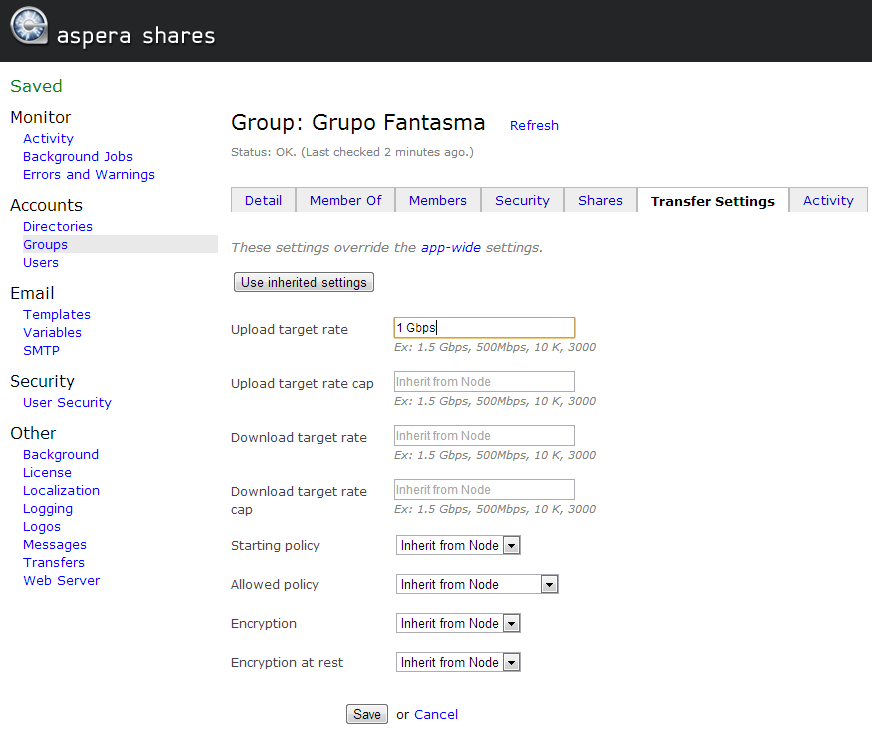Open Localization settings
This screenshot has width=872, height=730.
click(x=62, y=490)
